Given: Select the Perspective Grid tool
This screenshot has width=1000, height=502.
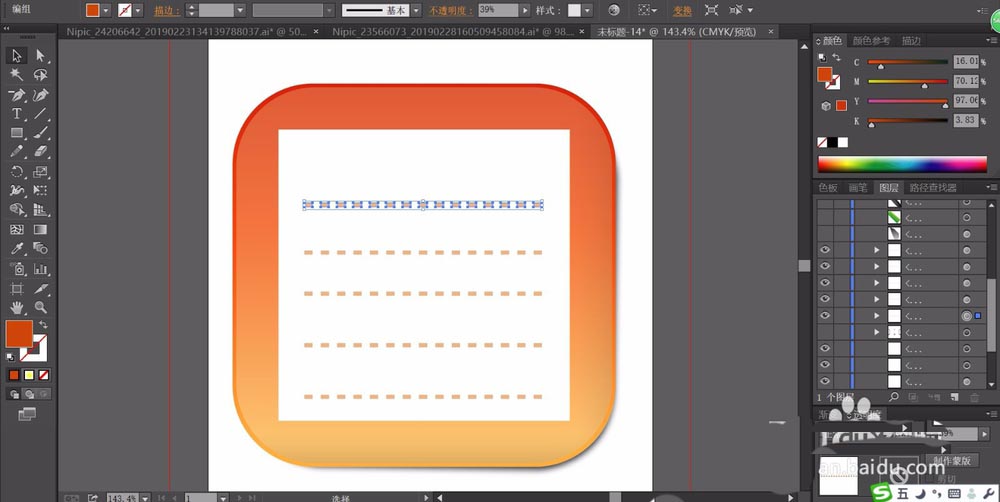Looking at the screenshot, I should pos(40,210).
